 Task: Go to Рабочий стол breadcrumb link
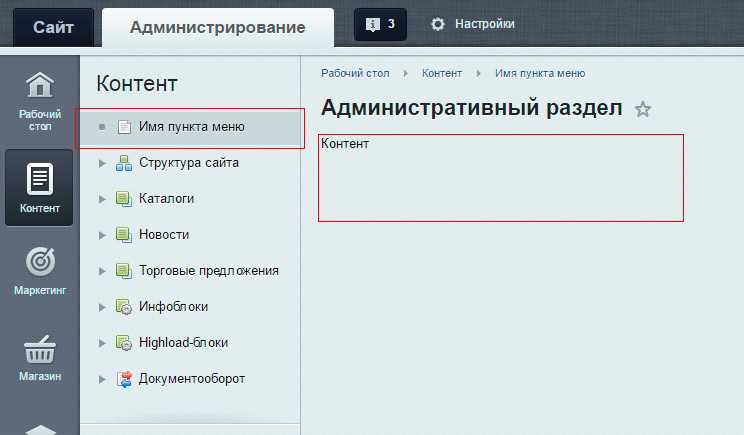tap(355, 74)
